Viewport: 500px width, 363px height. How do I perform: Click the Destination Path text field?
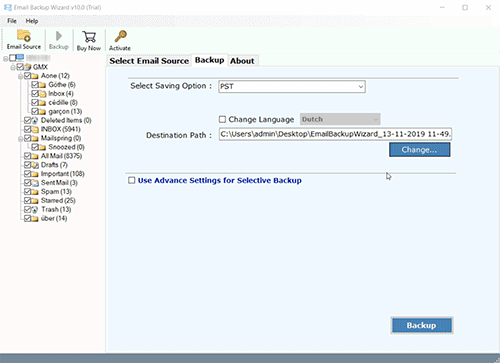(x=335, y=134)
